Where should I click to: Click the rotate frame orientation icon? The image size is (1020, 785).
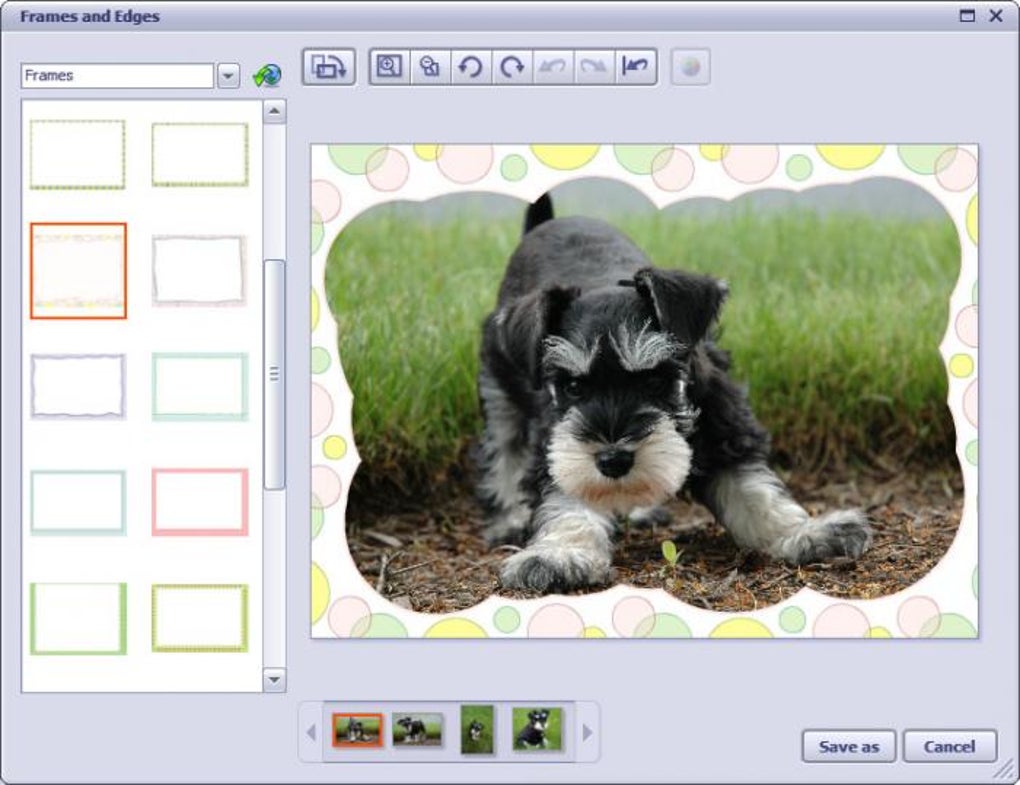coord(329,66)
